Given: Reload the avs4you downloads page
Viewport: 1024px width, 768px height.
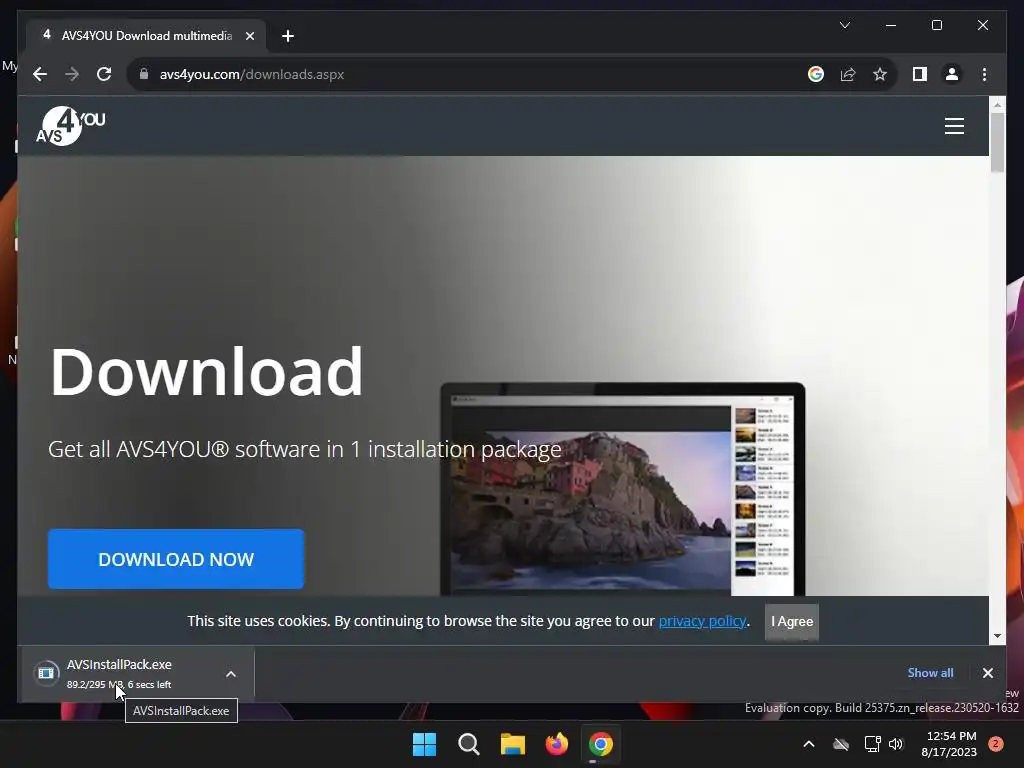Looking at the screenshot, I should click(x=104, y=74).
